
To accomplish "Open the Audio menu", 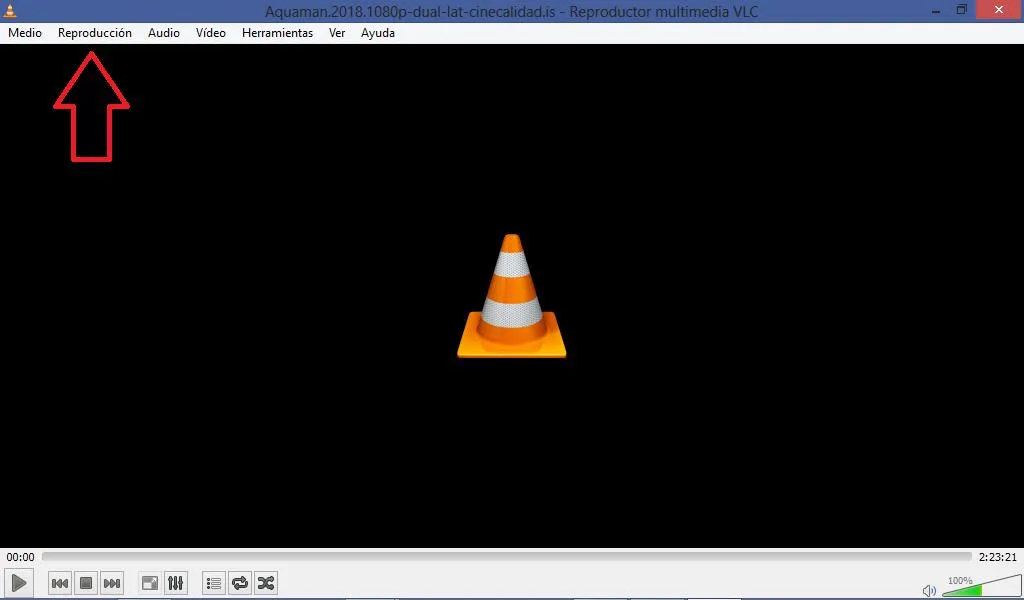I will tap(163, 32).
